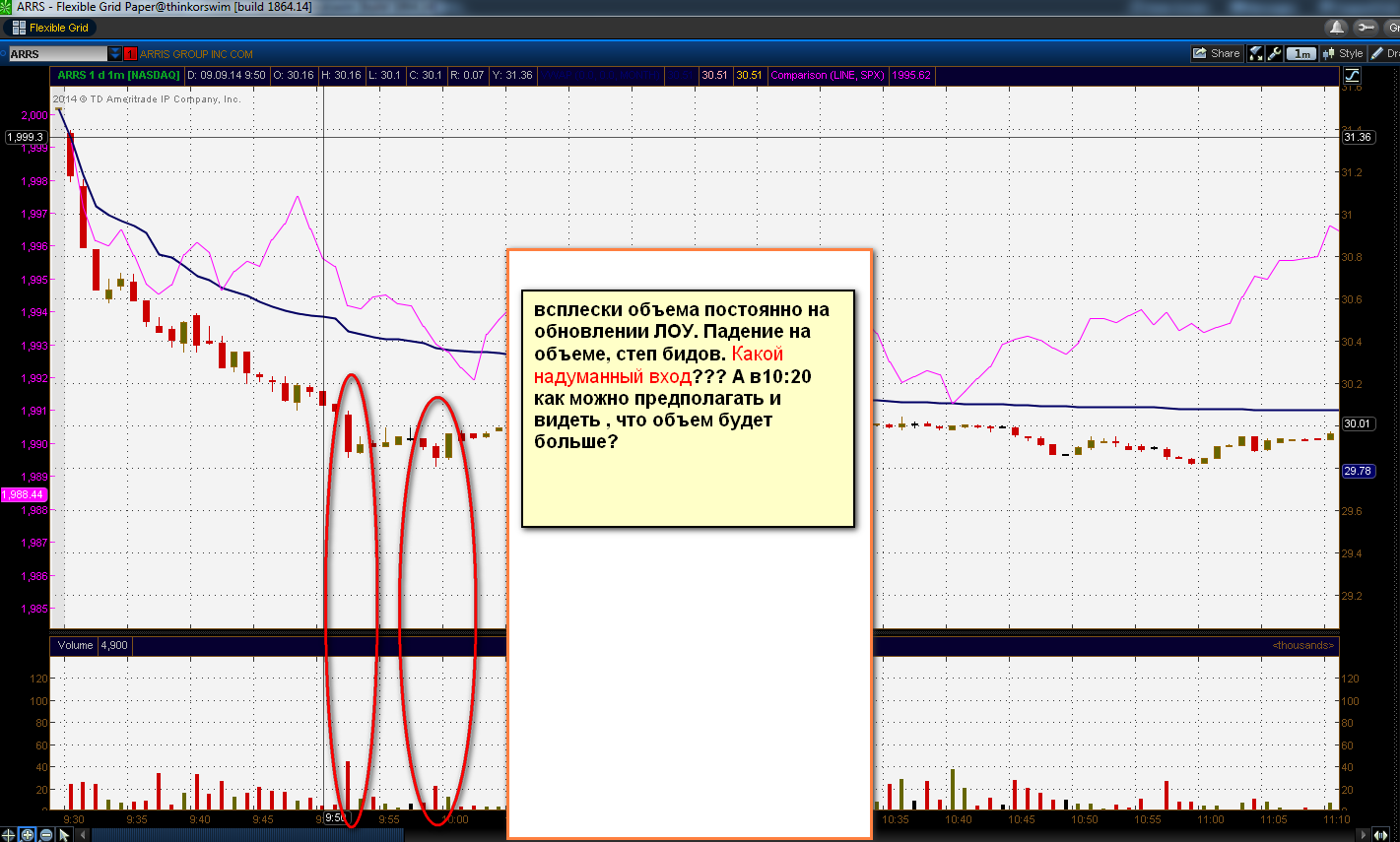This screenshot has height=842, width=1400.
Task: Open chart settings wrench icon
Action: pyautogui.click(x=1273, y=54)
